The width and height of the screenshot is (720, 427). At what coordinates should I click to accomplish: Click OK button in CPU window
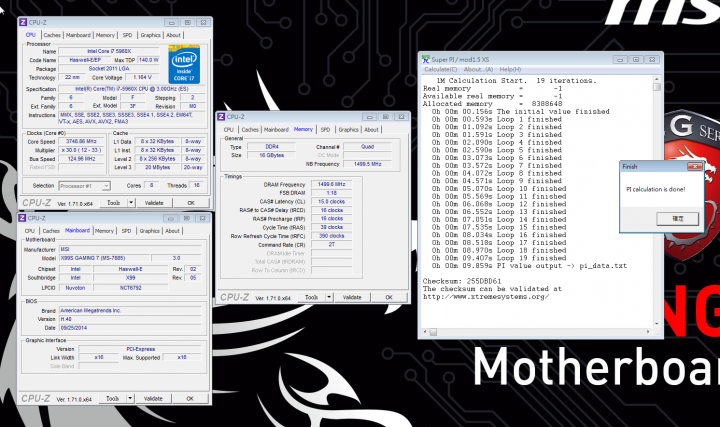[191, 202]
